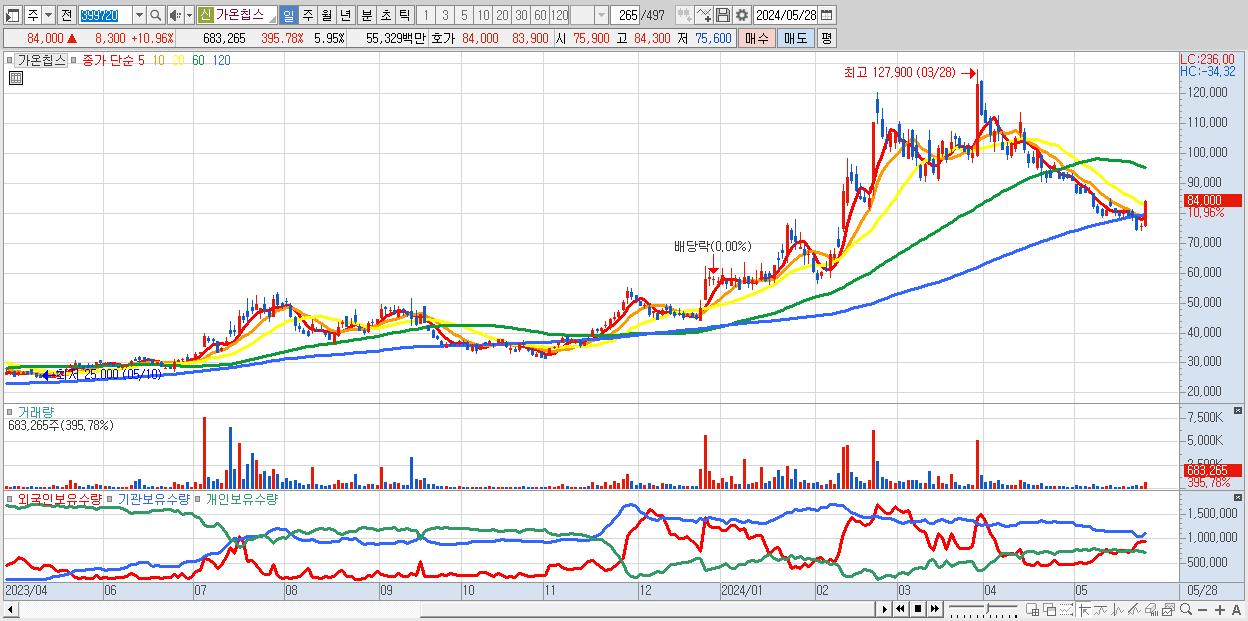Click the 기관보유수량 legend label
Viewport: 1248px width, 621px height.
[x=154, y=498]
